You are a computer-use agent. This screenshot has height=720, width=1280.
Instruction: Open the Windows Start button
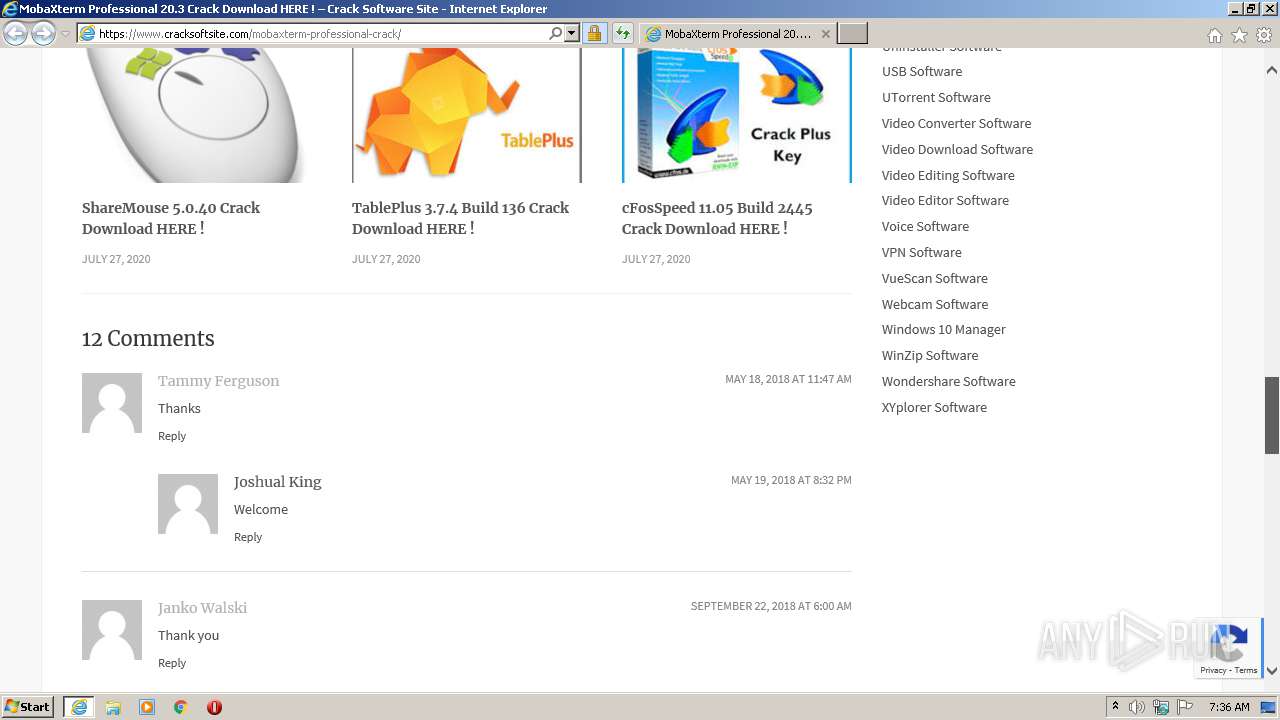pyautogui.click(x=28, y=707)
